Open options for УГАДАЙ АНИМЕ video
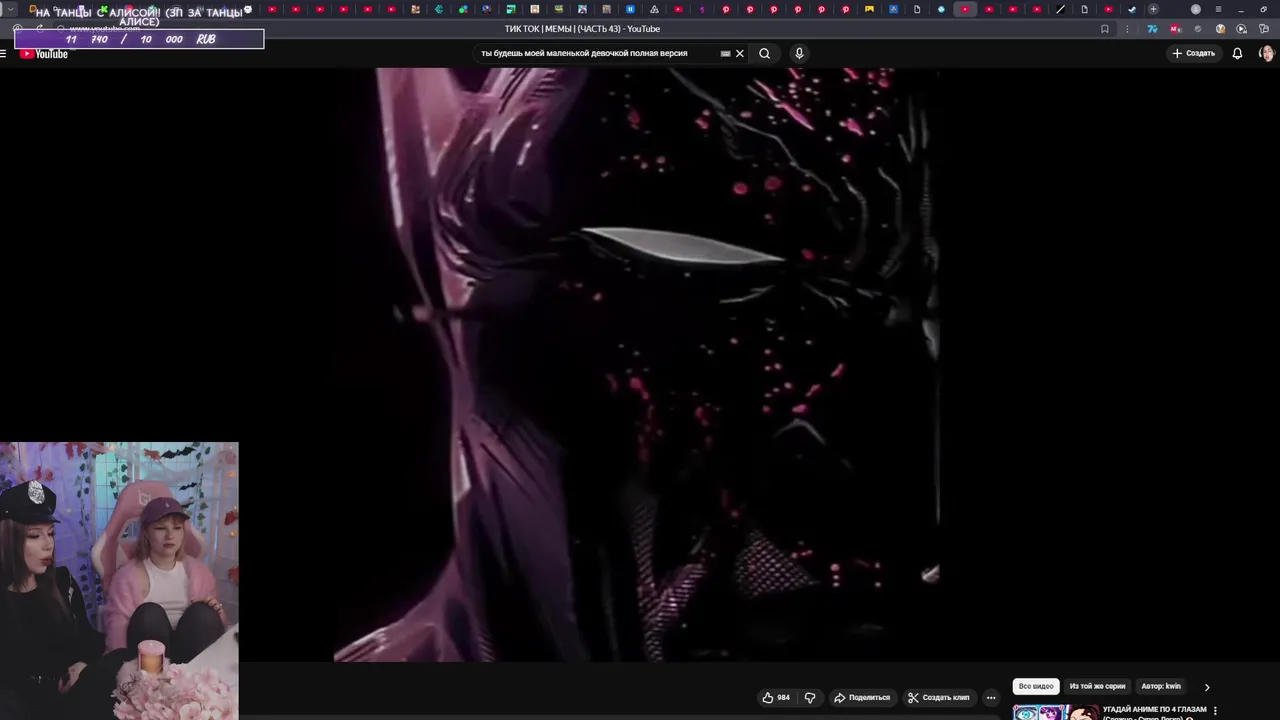The width and height of the screenshot is (1280, 720). point(1215,711)
